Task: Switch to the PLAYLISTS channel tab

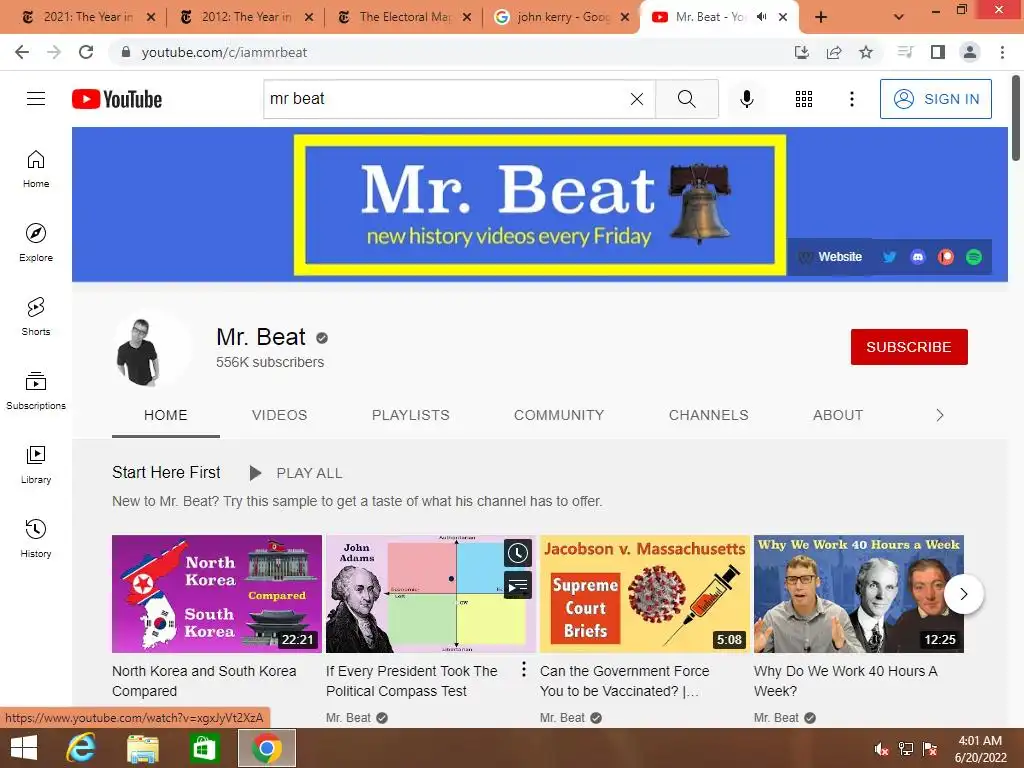Action: pyautogui.click(x=411, y=415)
